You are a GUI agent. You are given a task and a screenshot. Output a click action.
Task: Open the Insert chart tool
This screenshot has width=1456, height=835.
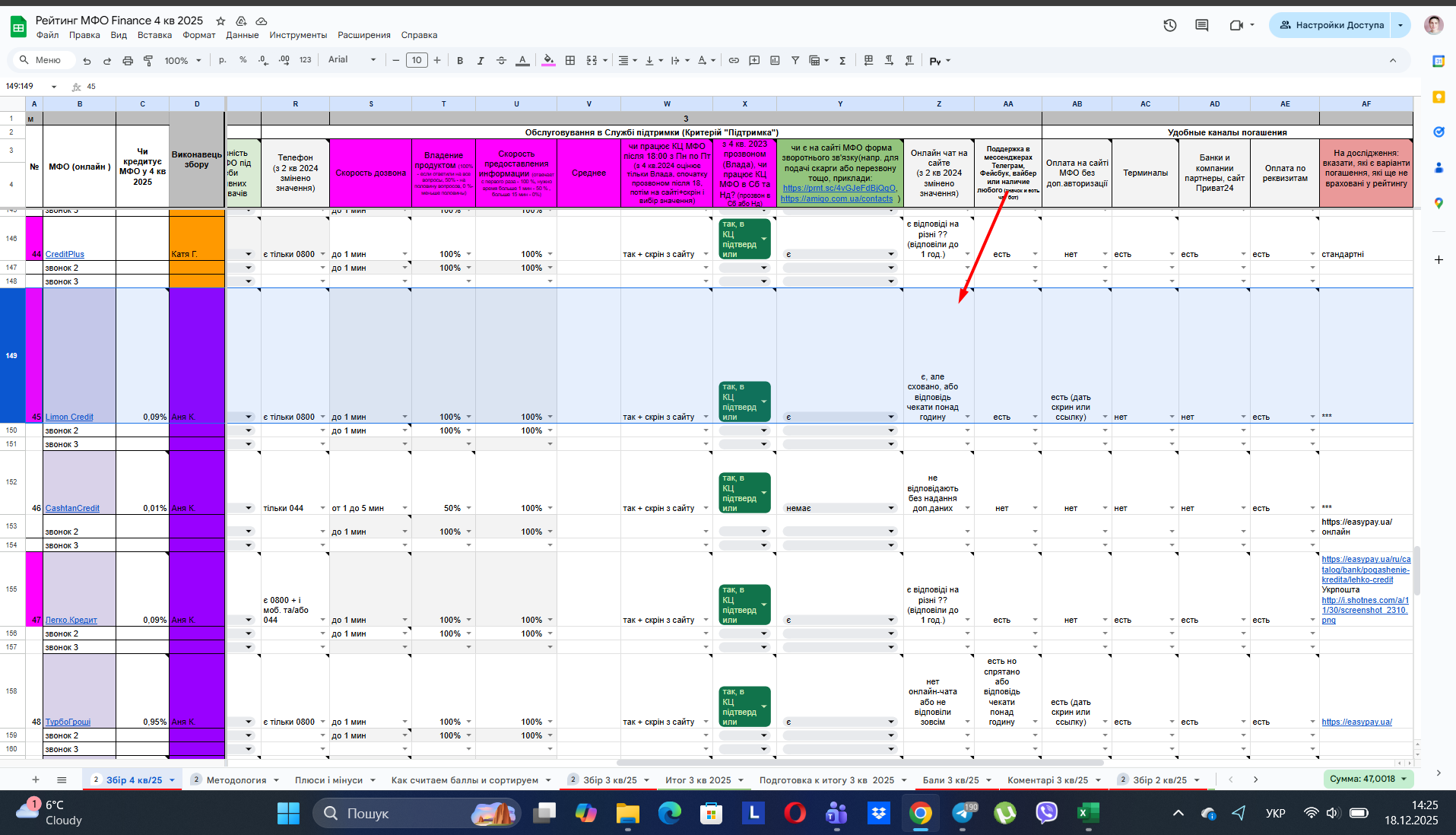point(775,61)
